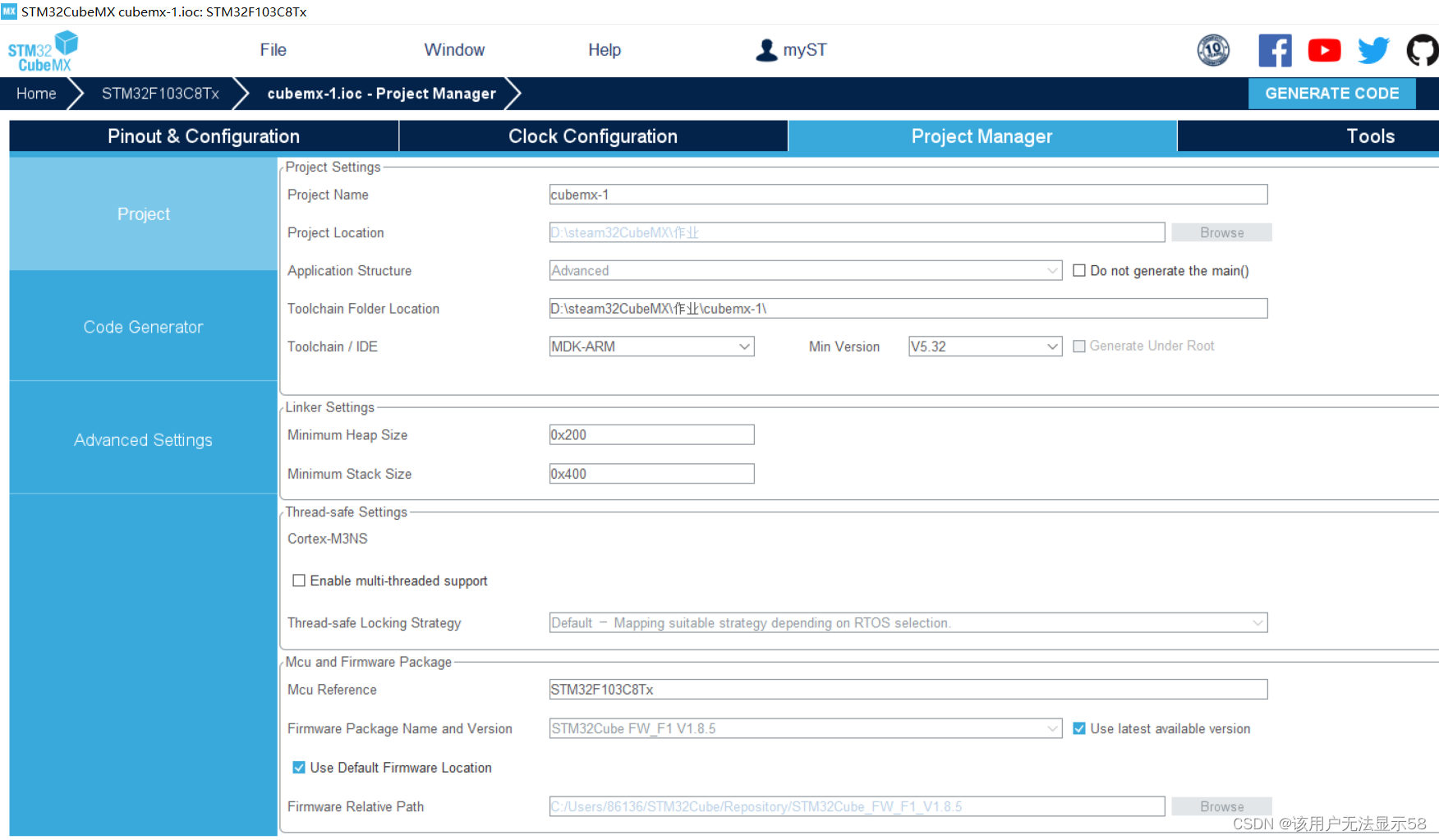Viewport: 1439px width, 840px height.
Task: Uncheck Use latest available version
Action: (1079, 728)
